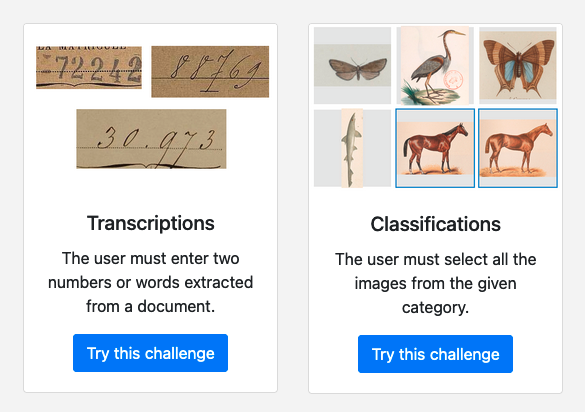
Task: Select the heron bird illustration
Action: (435, 65)
